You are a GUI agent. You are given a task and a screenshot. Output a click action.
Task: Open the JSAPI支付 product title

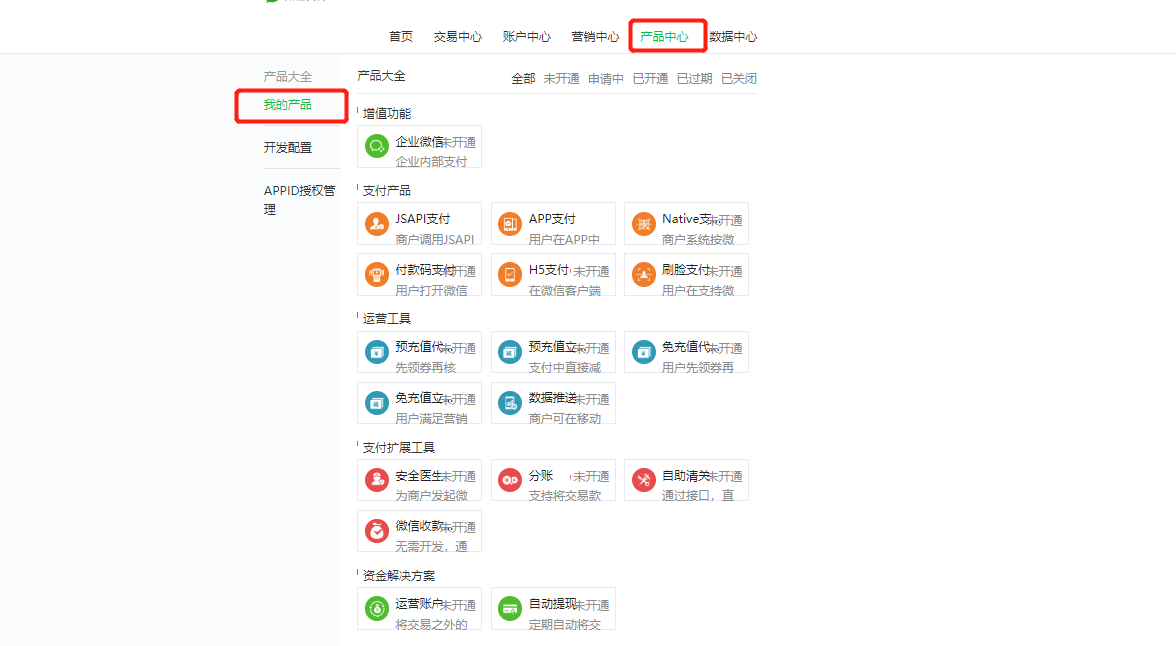(422, 218)
